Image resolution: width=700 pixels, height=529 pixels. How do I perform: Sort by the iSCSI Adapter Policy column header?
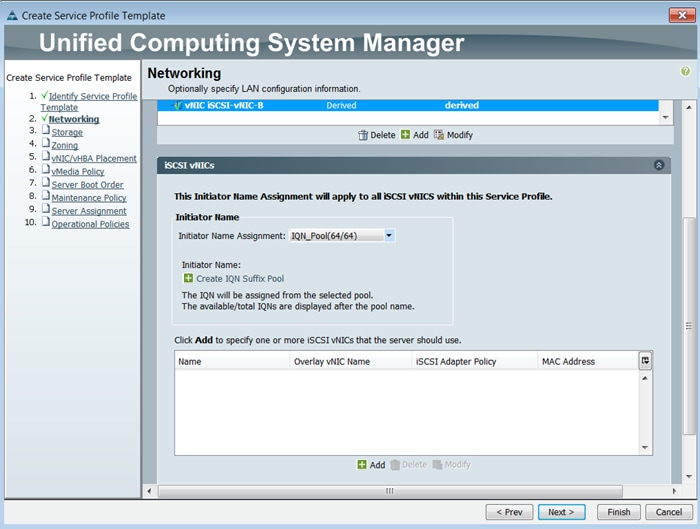tap(475, 361)
